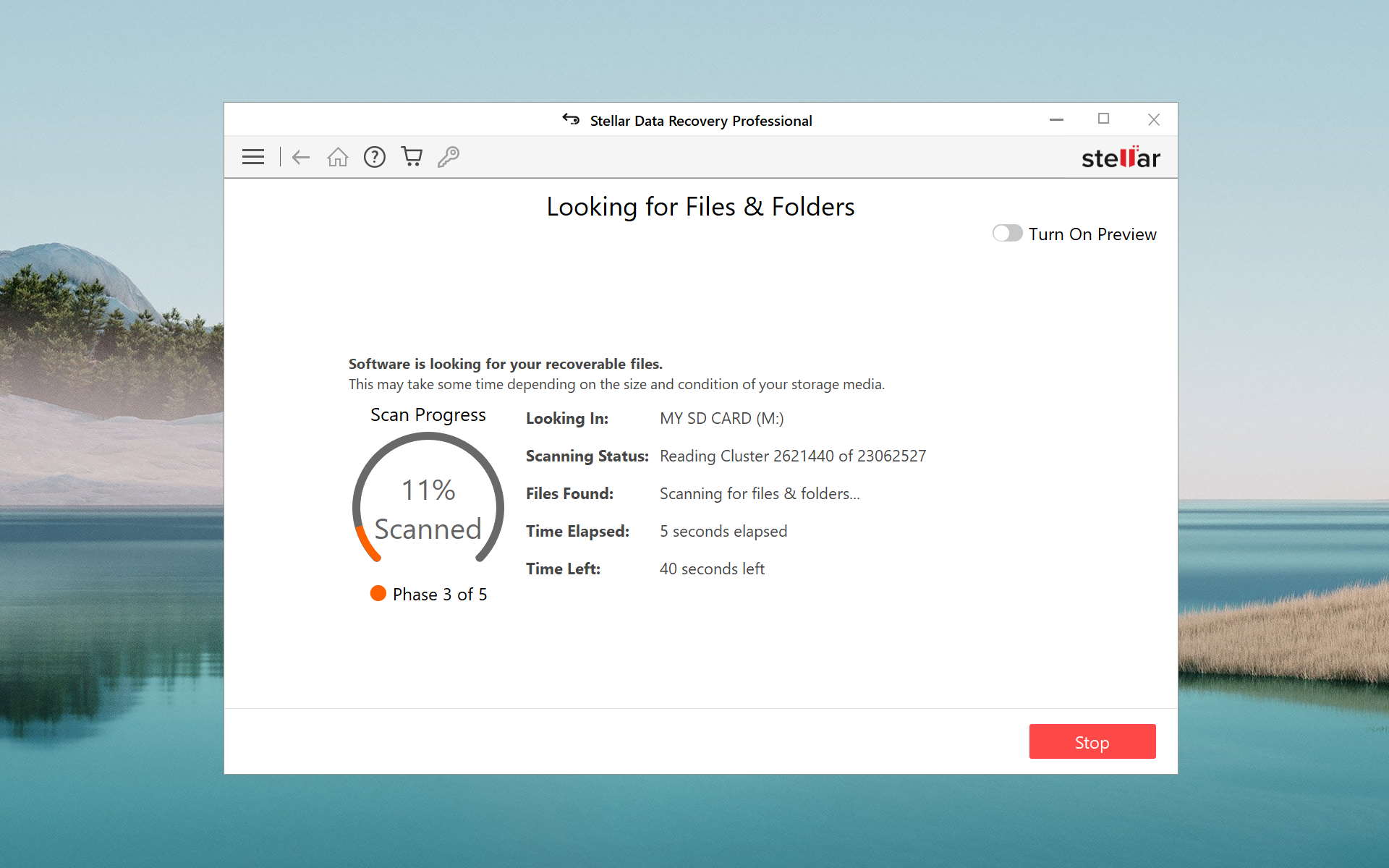Image resolution: width=1389 pixels, height=868 pixels.
Task: Return to the Home screen
Action: click(x=338, y=157)
